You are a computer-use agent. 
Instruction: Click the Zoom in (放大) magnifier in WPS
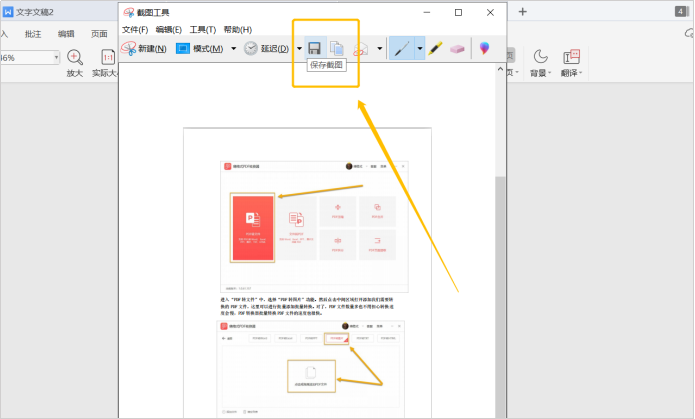(x=74, y=57)
